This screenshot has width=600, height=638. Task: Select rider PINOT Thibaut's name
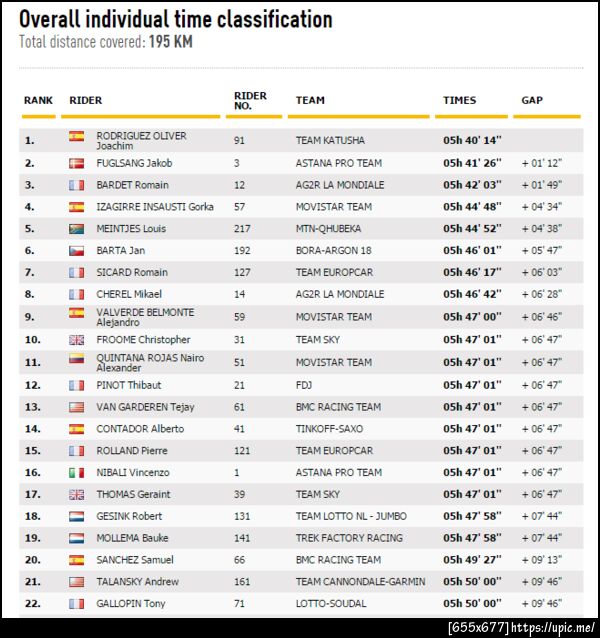click(x=128, y=385)
